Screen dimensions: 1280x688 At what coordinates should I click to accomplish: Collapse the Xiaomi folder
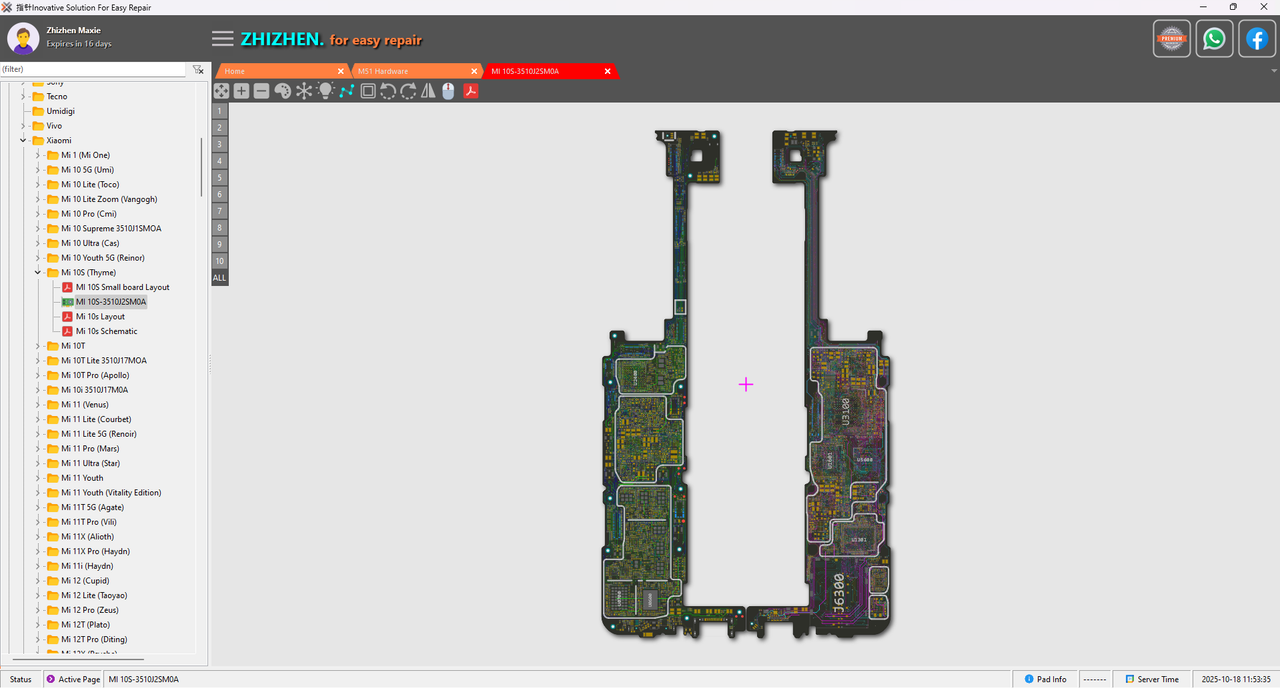pyautogui.click(x=23, y=141)
